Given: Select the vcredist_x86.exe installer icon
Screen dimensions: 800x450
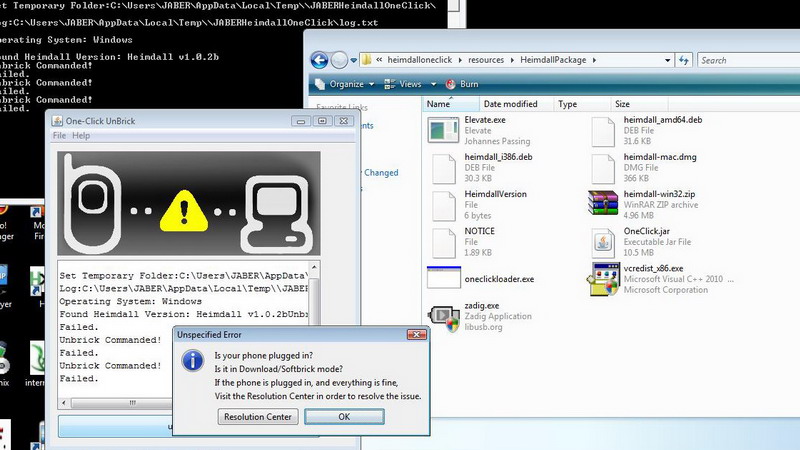Looking at the screenshot, I should coord(603,279).
